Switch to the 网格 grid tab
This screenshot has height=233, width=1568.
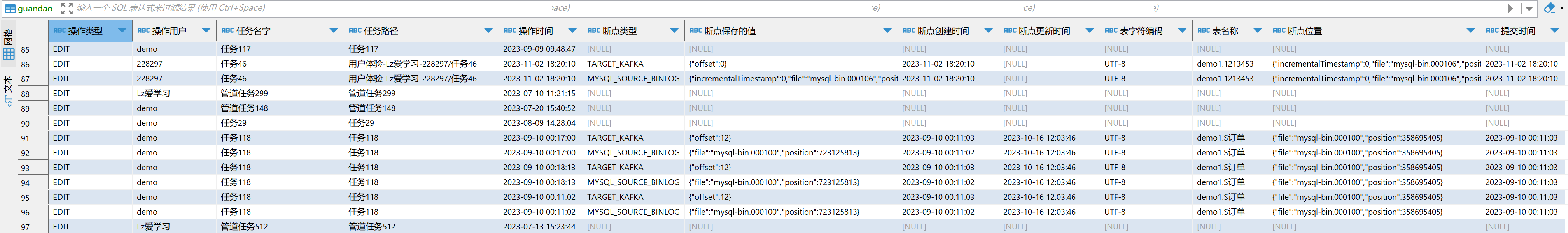(x=9, y=38)
